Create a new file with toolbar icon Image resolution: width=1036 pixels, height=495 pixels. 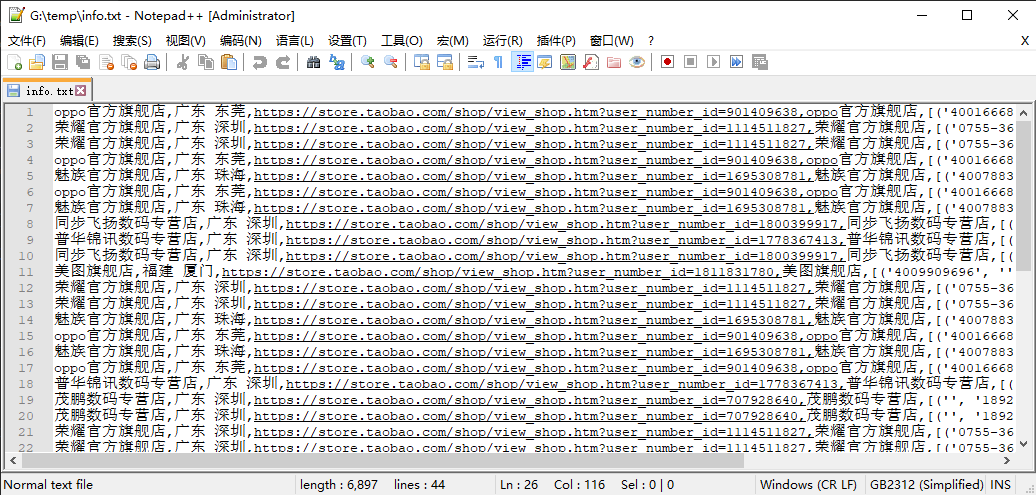click(15, 62)
